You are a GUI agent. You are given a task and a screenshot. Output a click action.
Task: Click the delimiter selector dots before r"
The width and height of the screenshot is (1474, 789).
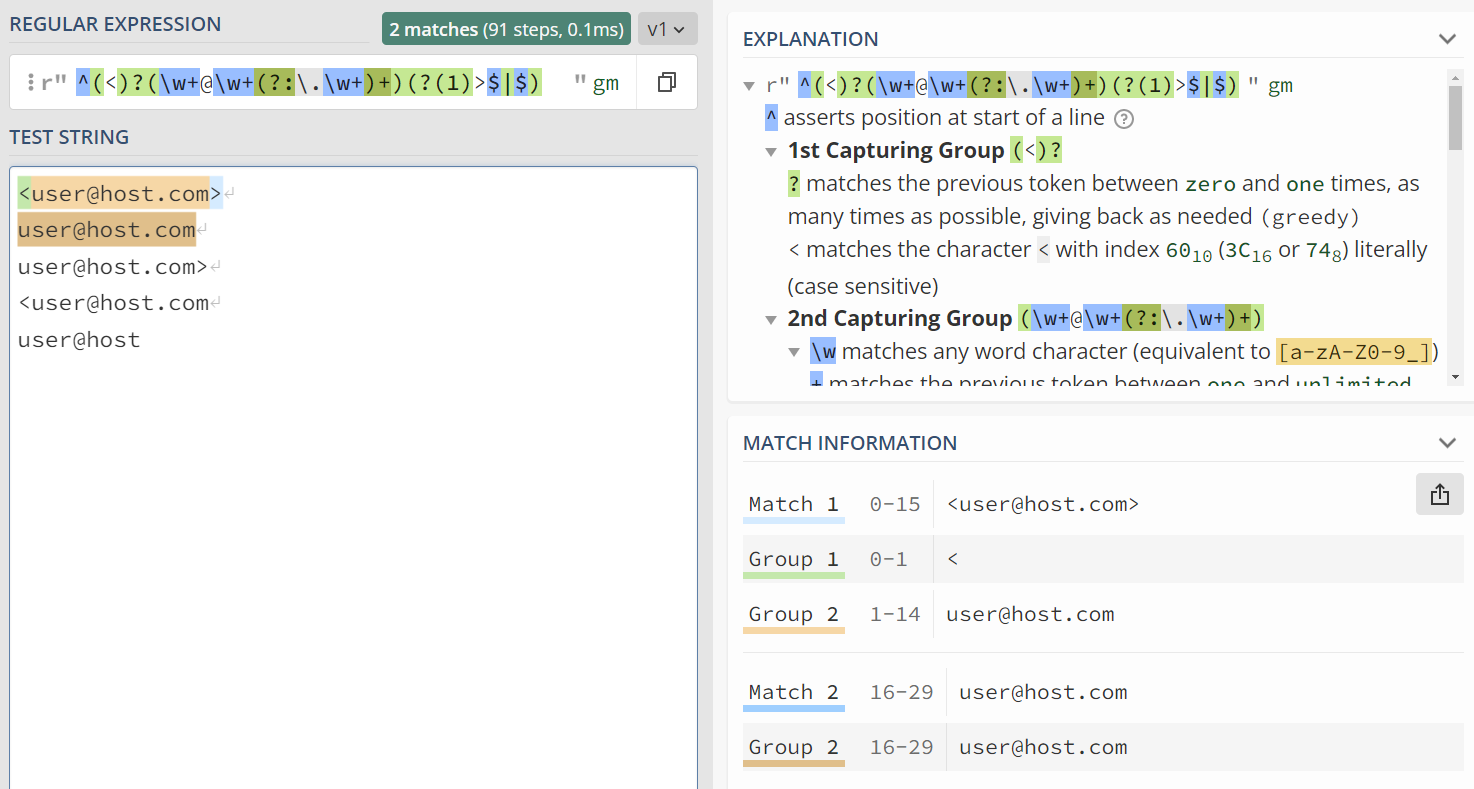30,83
